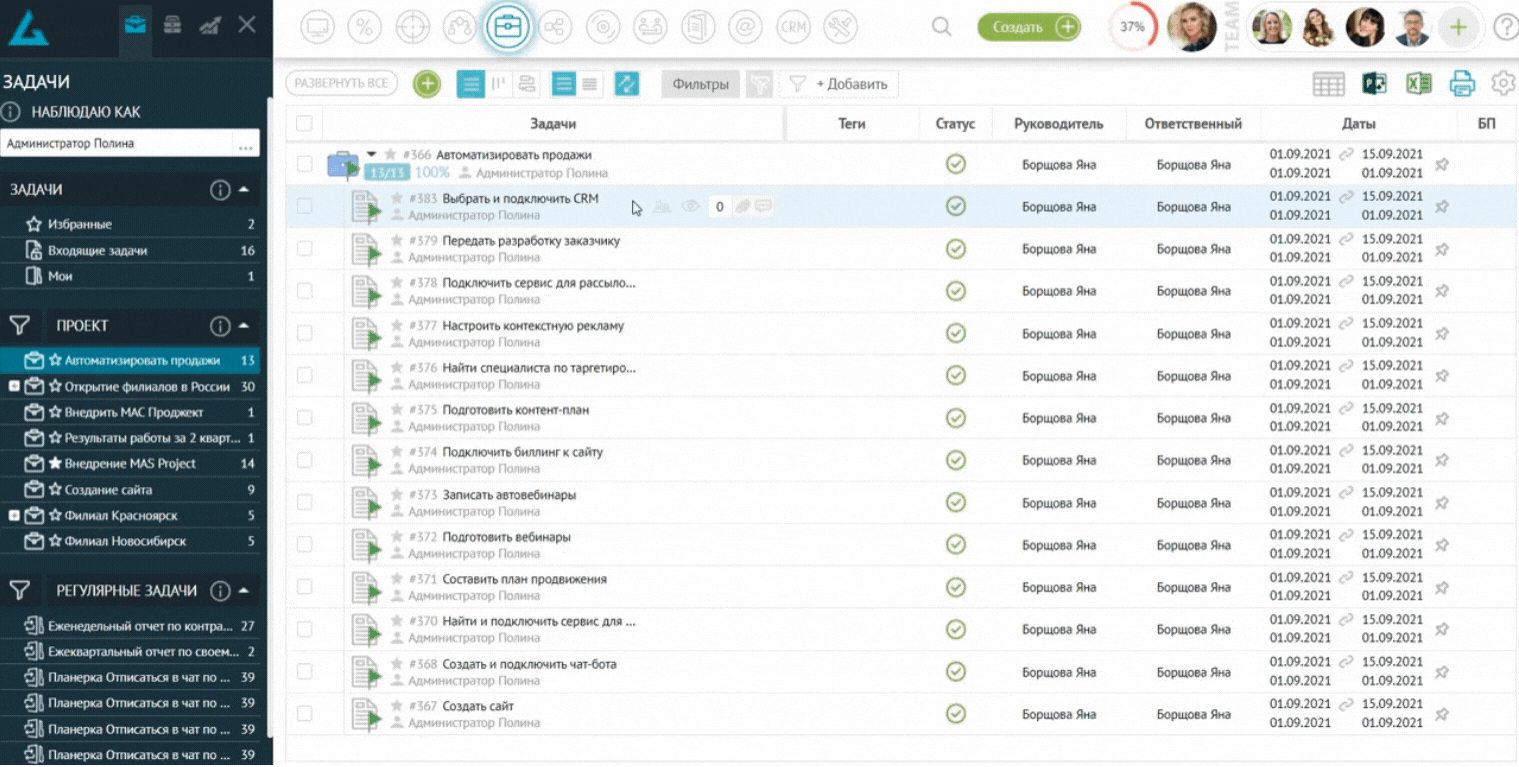The width and height of the screenshot is (1519, 767).
Task: Select project Создание сайта in sidebar
Action: coord(130,490)
